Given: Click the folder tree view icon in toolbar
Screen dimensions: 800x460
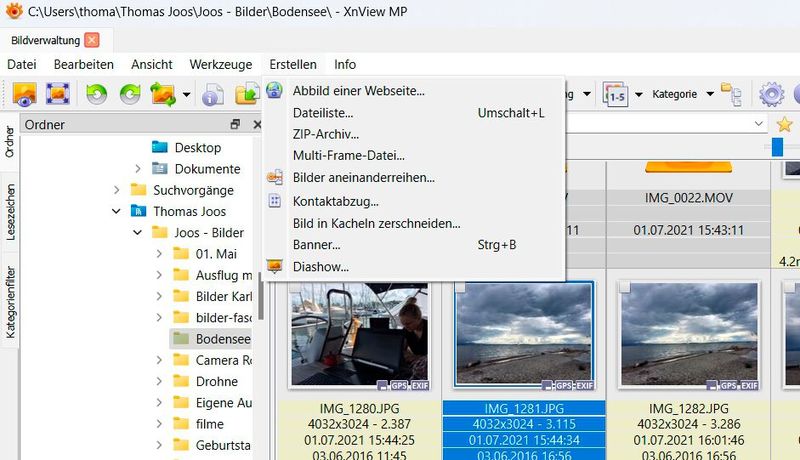Looking at the screenshot, I should [731, 94].
